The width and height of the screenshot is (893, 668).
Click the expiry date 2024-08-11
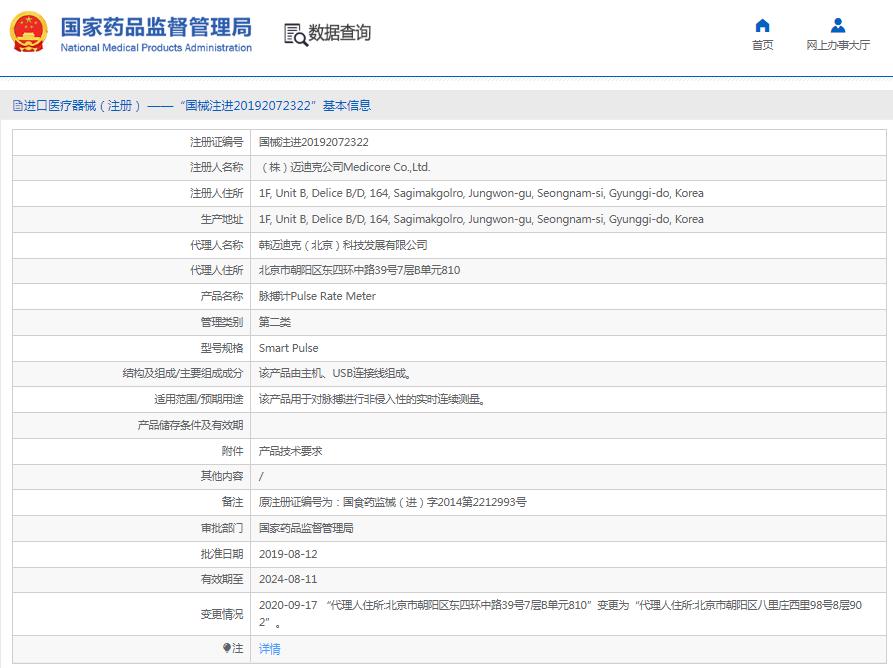click(288, 579)
